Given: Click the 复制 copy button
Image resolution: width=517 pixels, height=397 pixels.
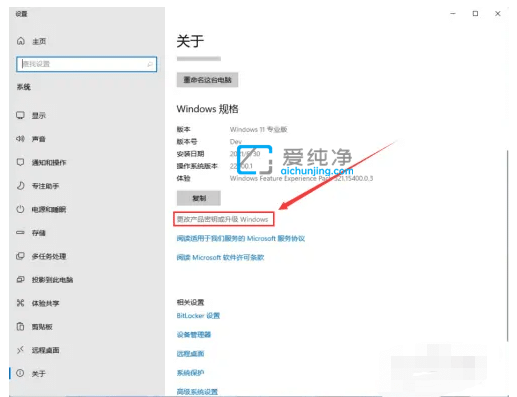Looking at the screenshot, I should pos(199,198).
